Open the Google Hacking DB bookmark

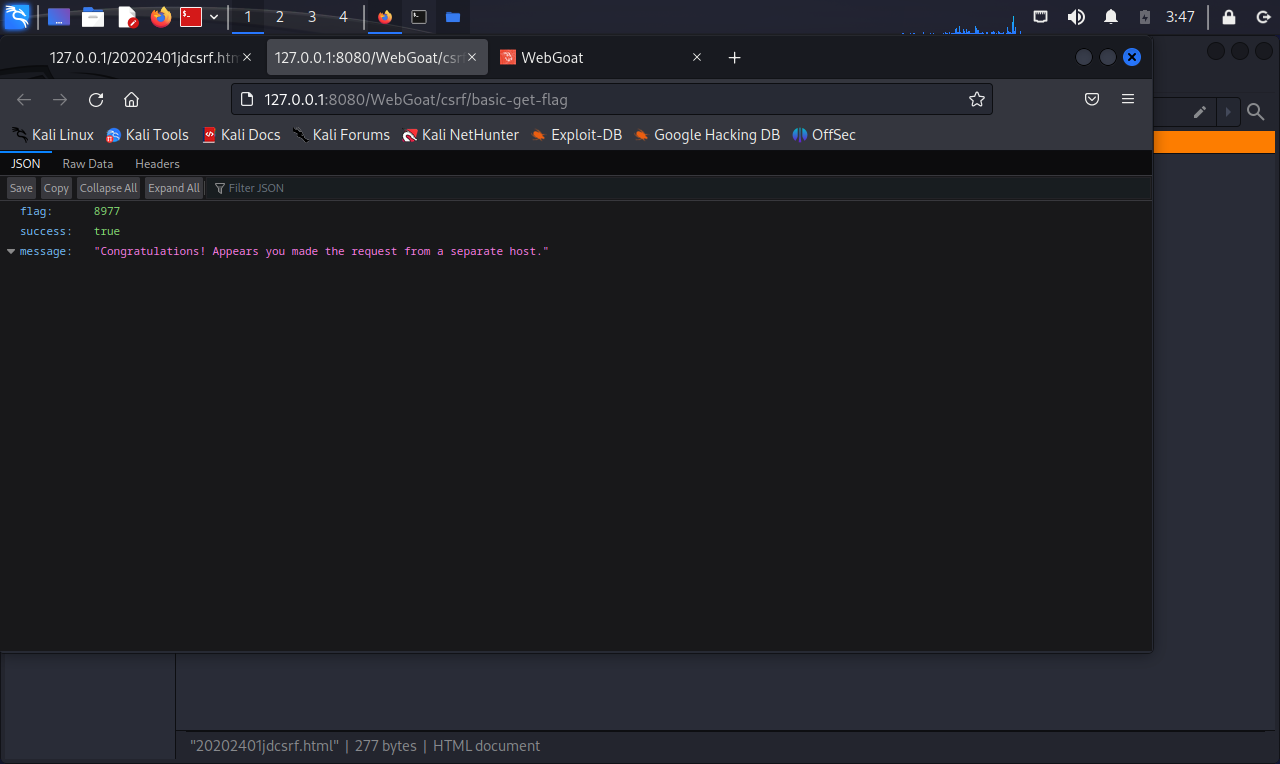[707, 135]
